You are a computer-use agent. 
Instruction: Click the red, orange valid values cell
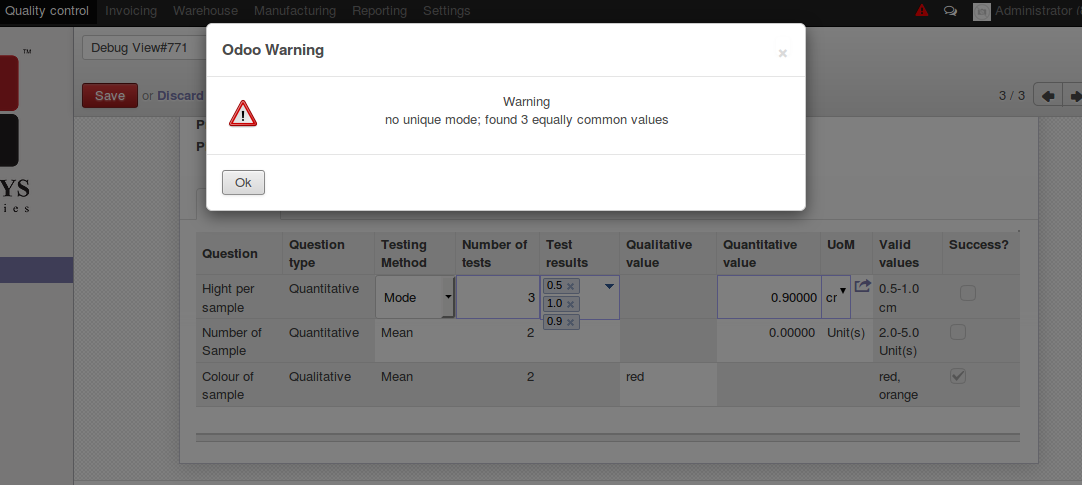[x=907, y=385]
